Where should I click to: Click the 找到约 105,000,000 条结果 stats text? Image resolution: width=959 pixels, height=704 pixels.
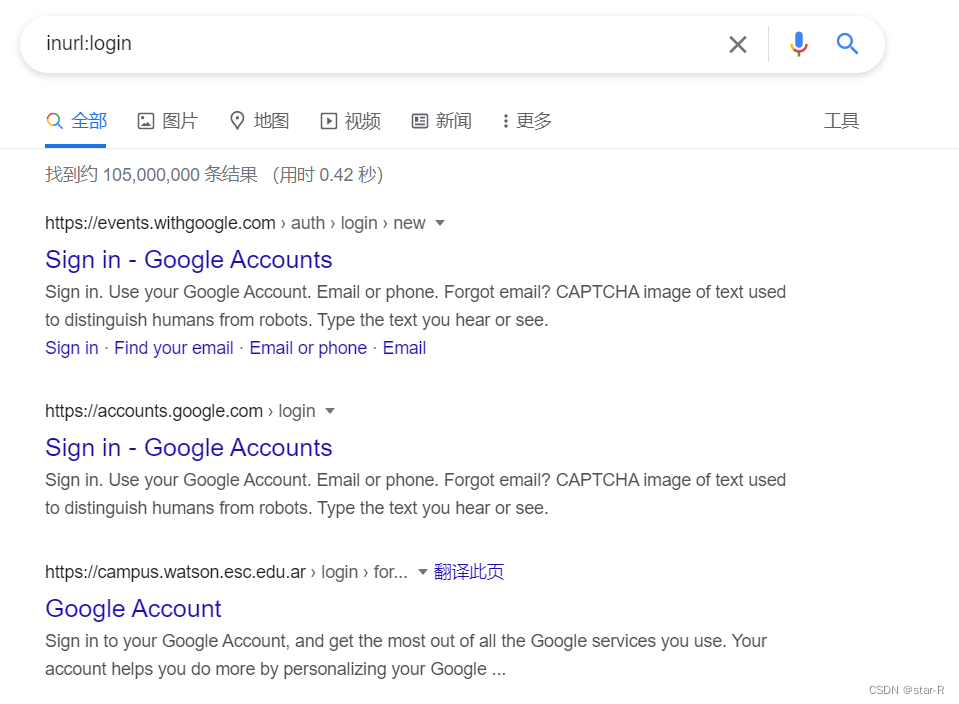tap(151, 175)
